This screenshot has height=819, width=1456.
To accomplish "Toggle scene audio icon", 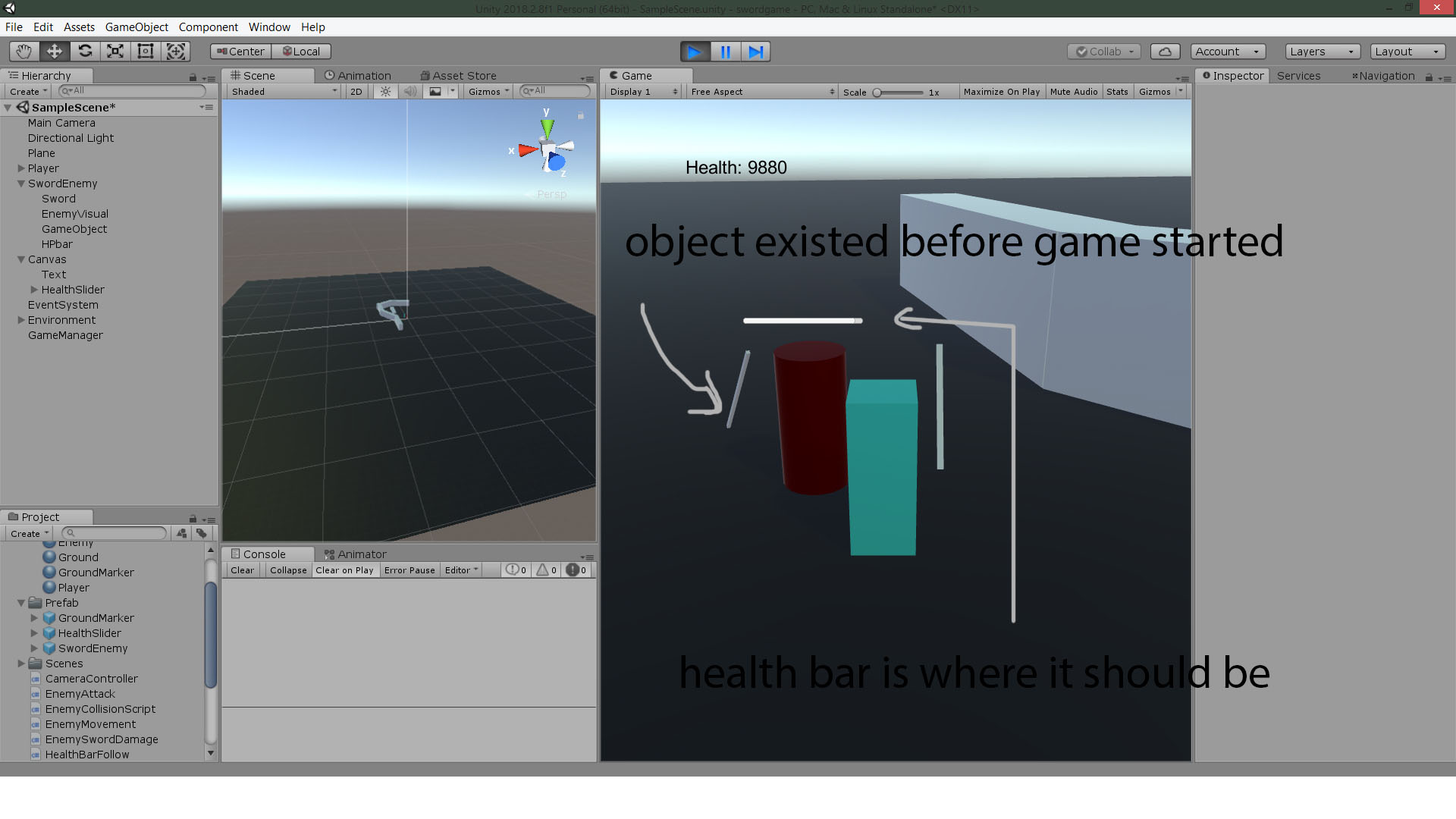I will (410, 92).
